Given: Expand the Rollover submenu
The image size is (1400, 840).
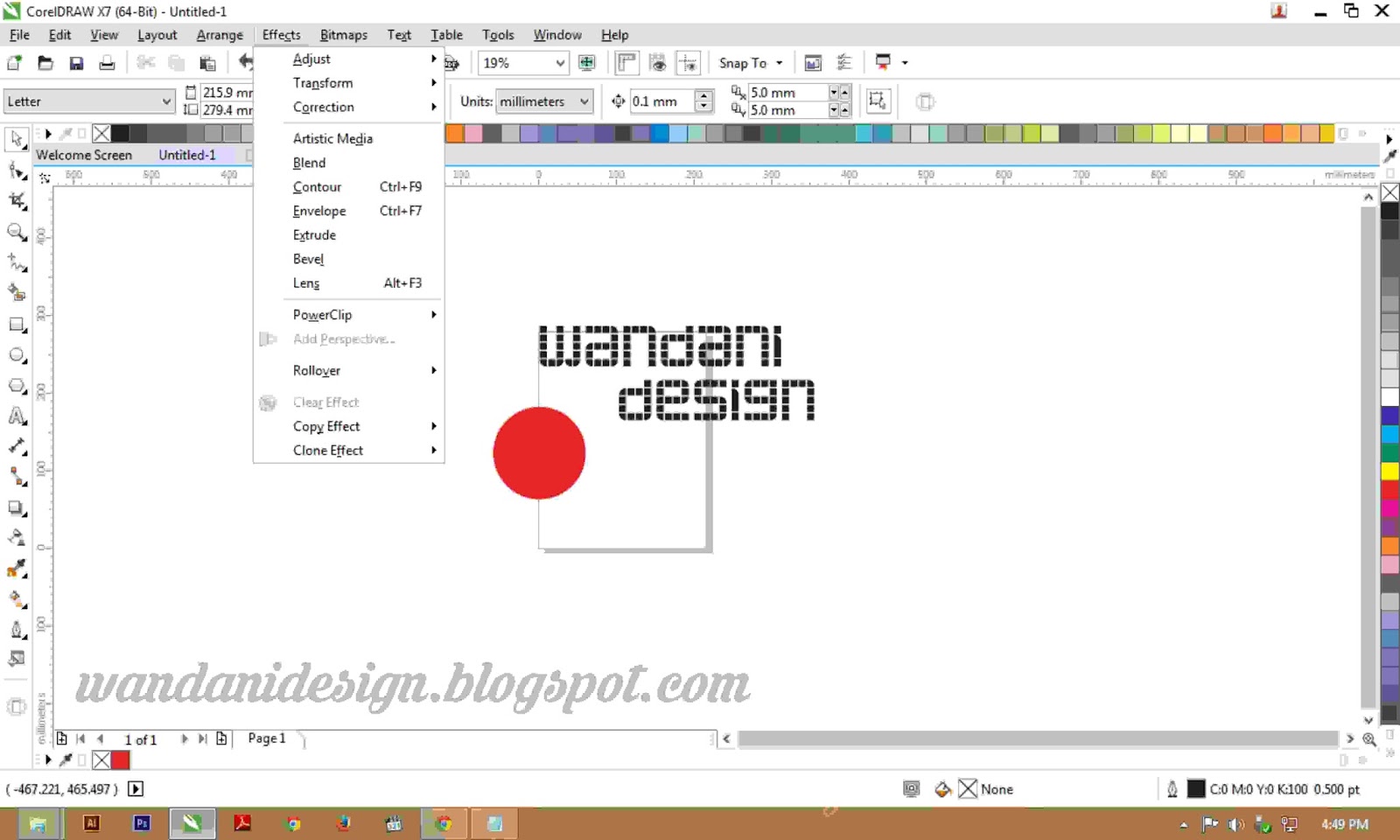Looking at the screenshot, I should [349, 371].
